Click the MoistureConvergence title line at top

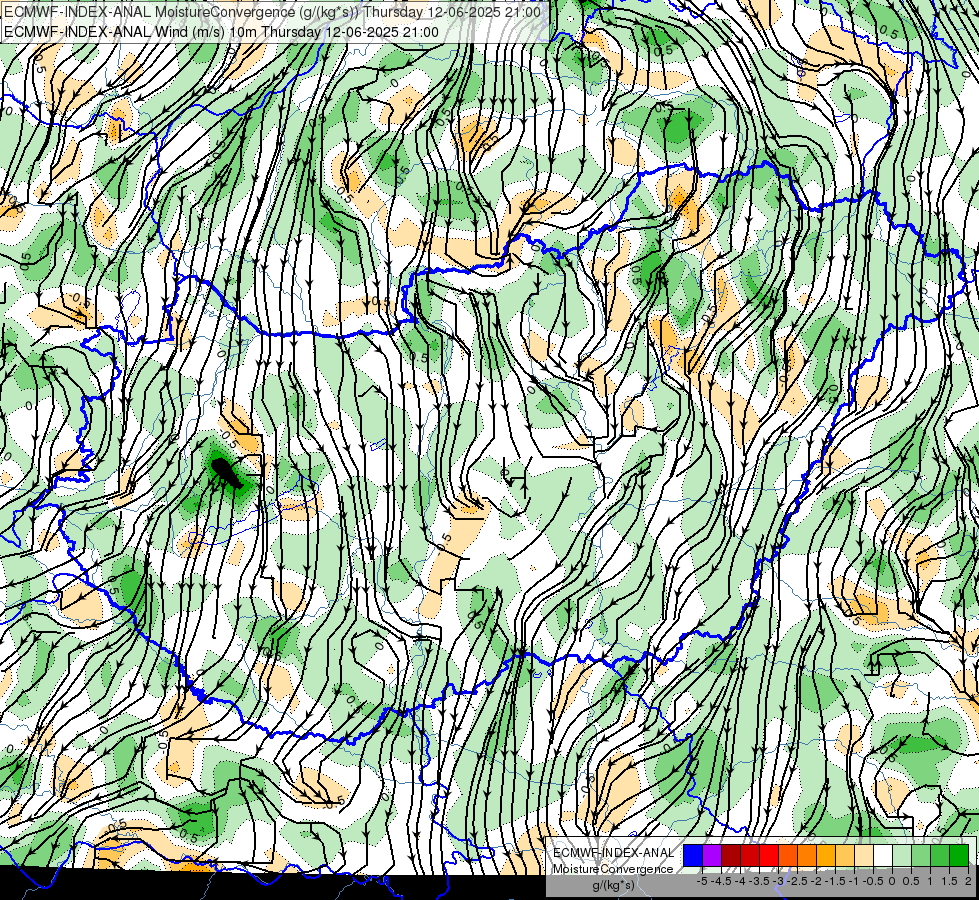[x=273, y=11]
